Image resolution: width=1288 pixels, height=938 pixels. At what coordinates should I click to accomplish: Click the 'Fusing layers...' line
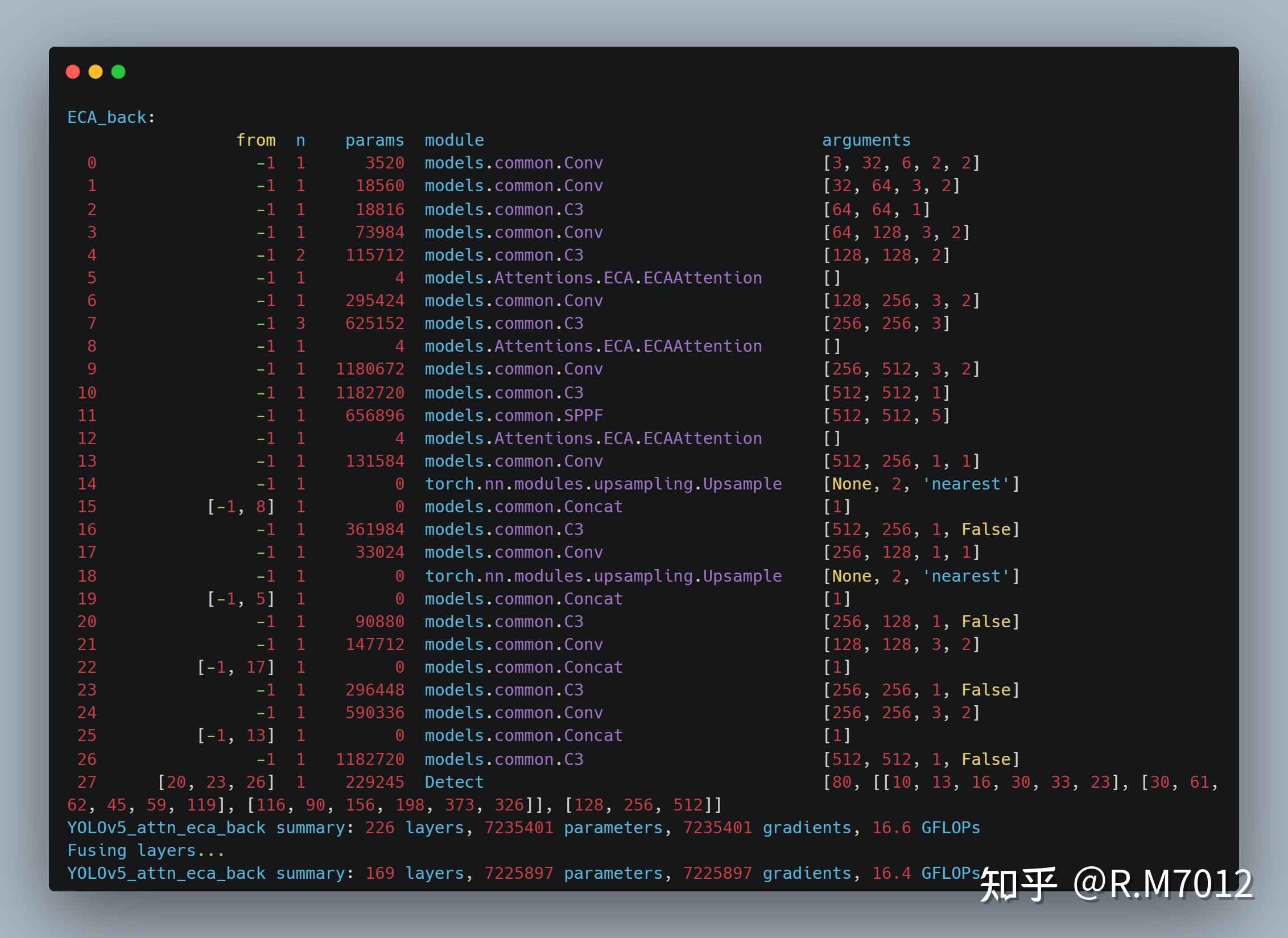[146, 850]
